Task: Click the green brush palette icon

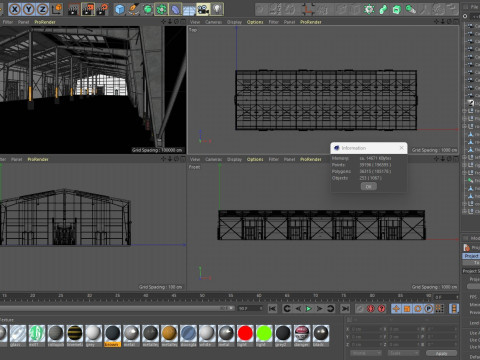Action: pos(411,9)
